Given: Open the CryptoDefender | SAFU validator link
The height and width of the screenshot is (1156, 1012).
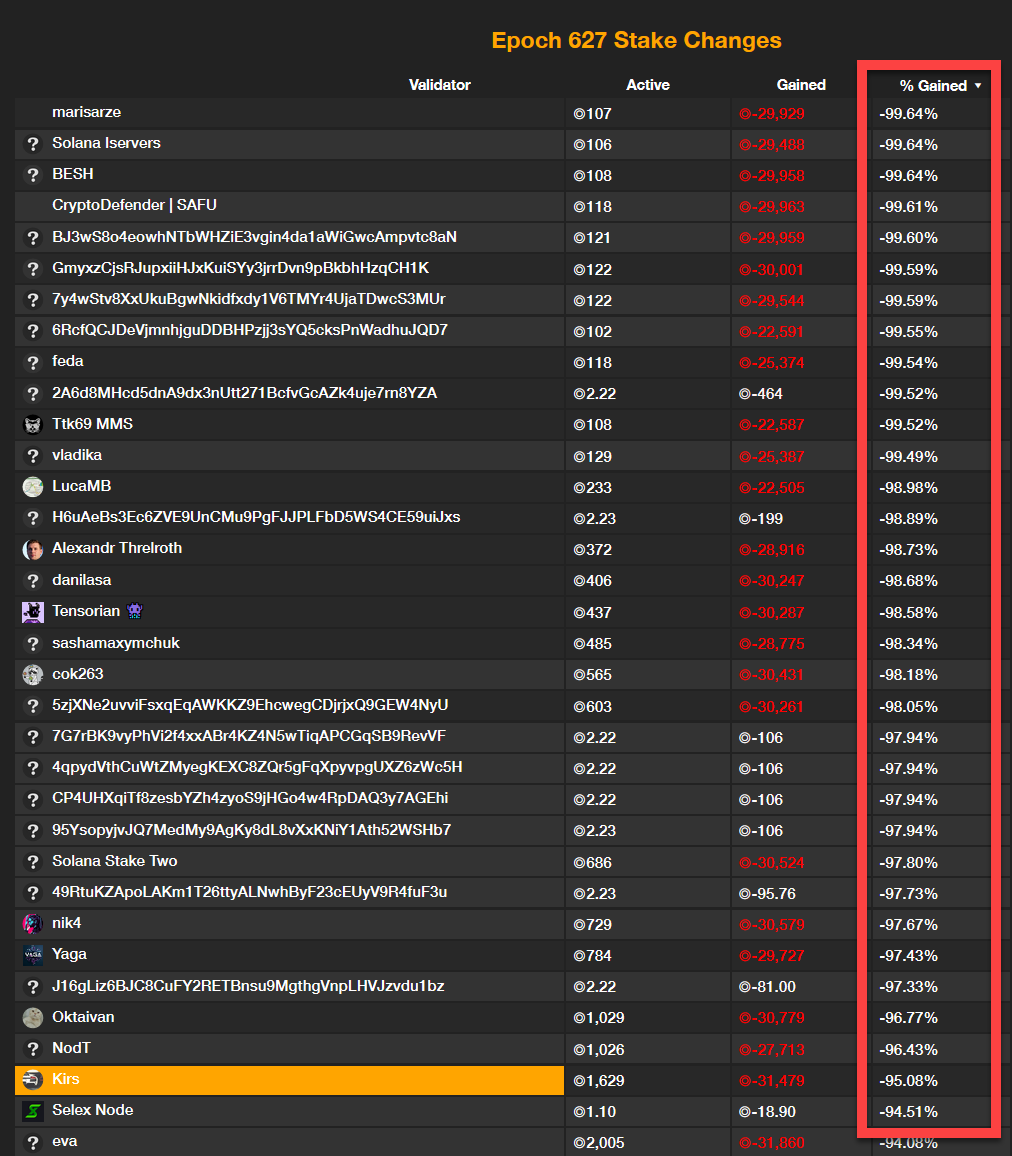Looking at the screenshot, I should pos(134,205).
